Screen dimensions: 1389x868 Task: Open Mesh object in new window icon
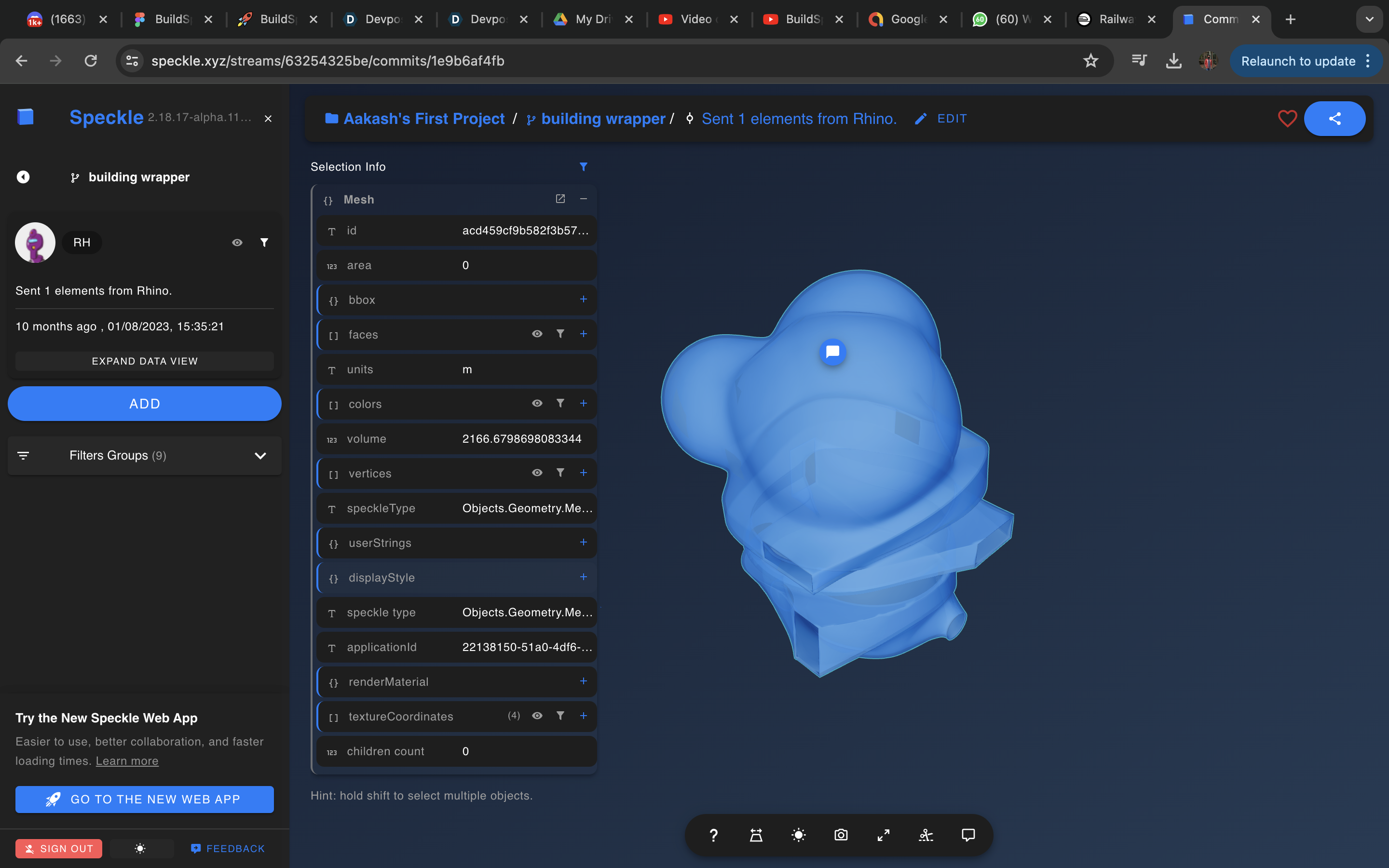560,199
